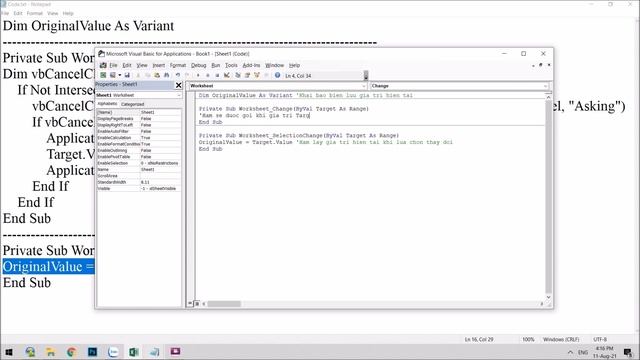Image resolution: width=640 pixels, height=360 pixels.
Task: Click the Run Sub play icon
Action: click(198, 76)
